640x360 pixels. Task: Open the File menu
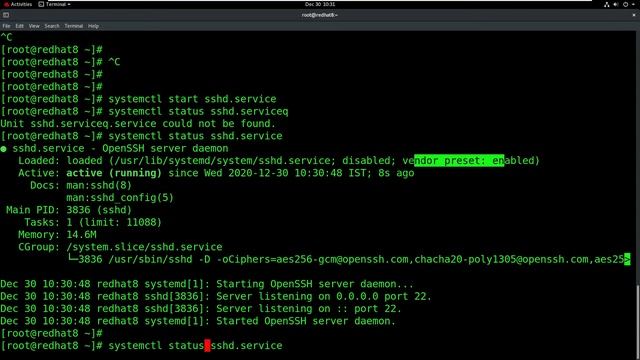tap(6, 26)
